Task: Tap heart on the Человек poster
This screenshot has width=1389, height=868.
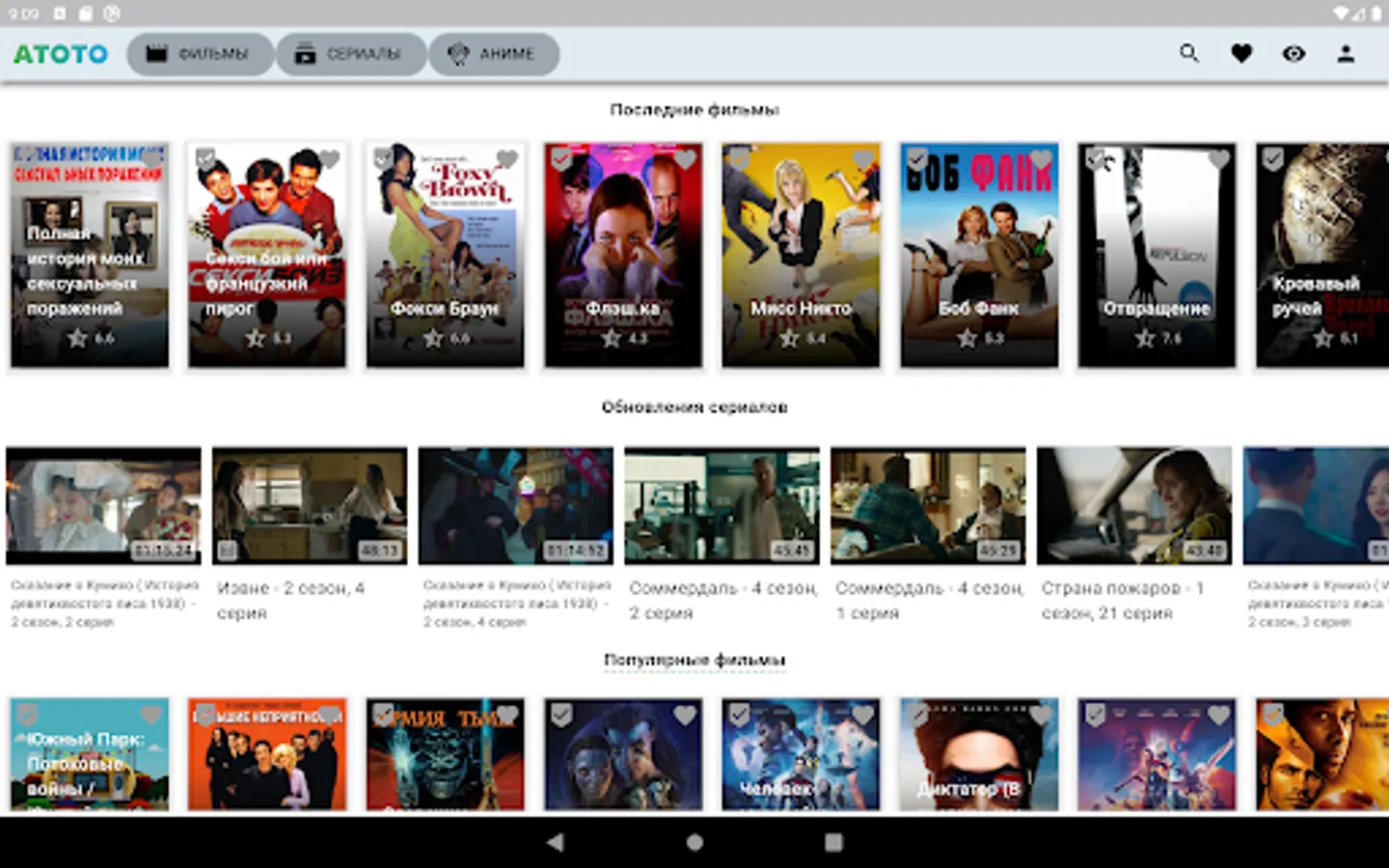Action: [862, 715]
